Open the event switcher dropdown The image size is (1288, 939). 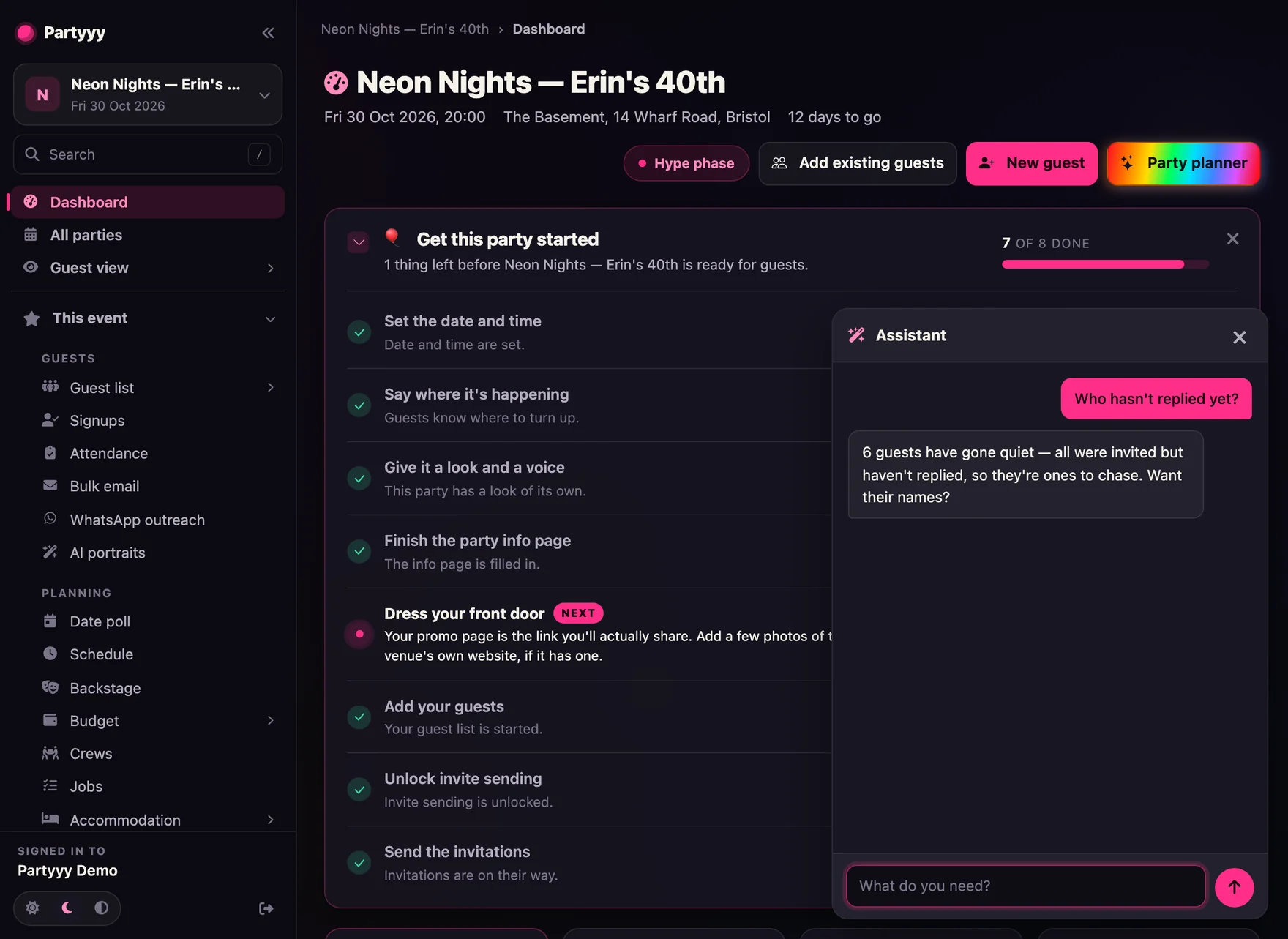(x=148, y=94)
